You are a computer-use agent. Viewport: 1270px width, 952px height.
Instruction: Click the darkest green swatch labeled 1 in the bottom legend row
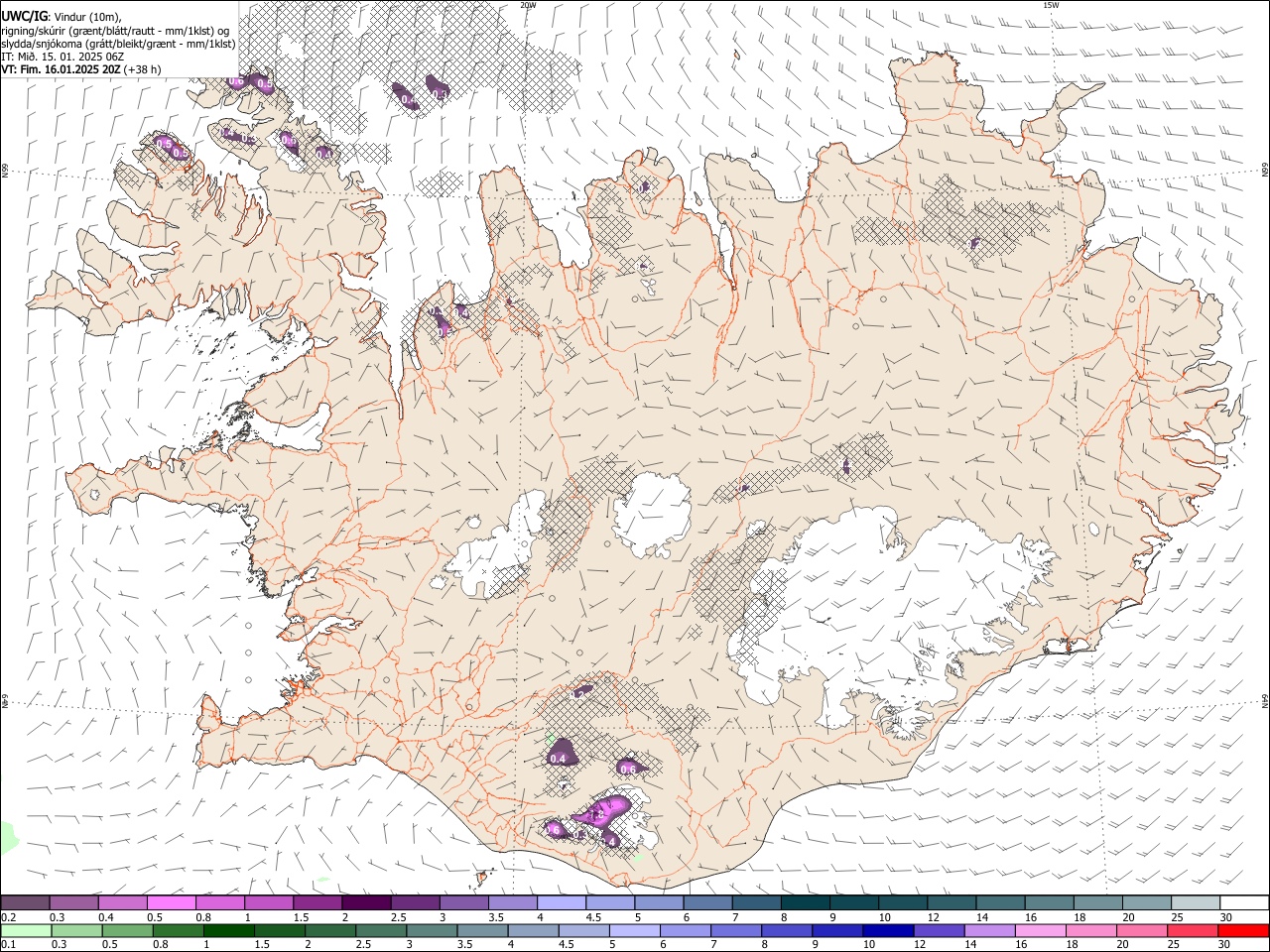click(x=229, y=930)
